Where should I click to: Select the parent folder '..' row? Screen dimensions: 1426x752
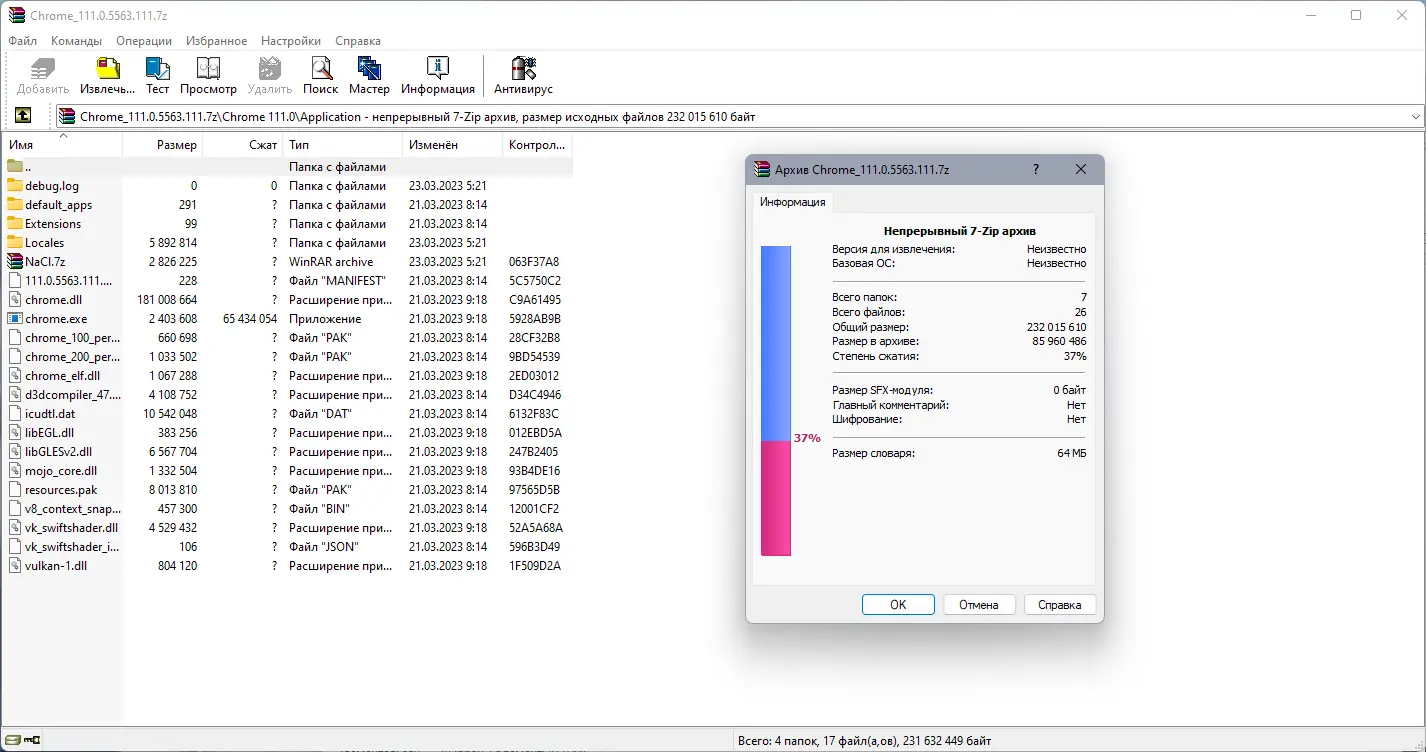[288, 166]
